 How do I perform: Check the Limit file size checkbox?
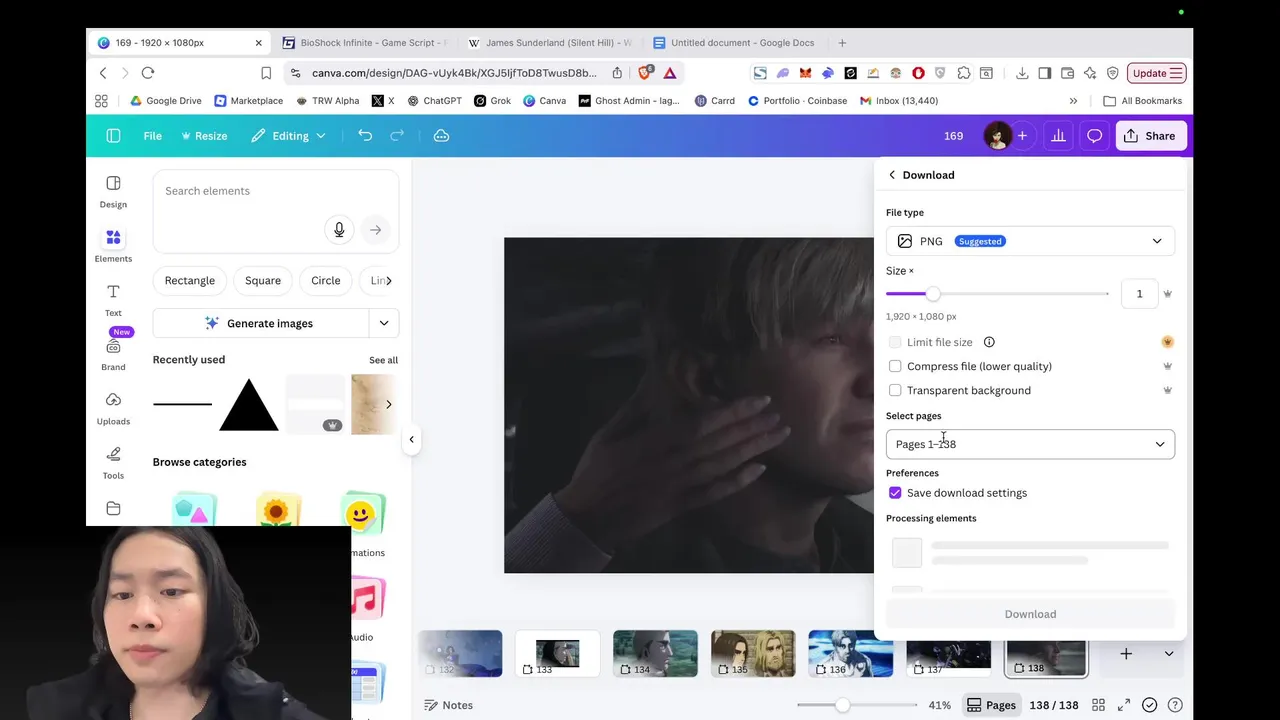(895, 342)
